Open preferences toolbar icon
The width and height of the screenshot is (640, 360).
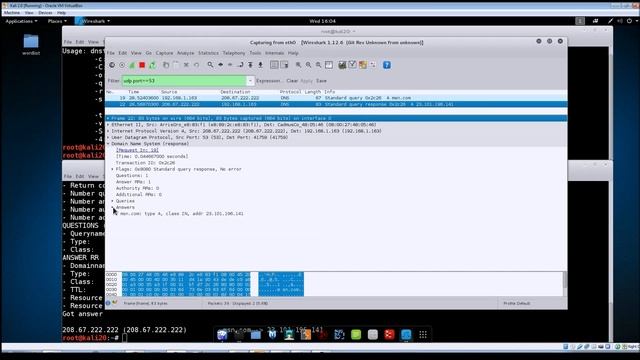click(x=373, y=65)
